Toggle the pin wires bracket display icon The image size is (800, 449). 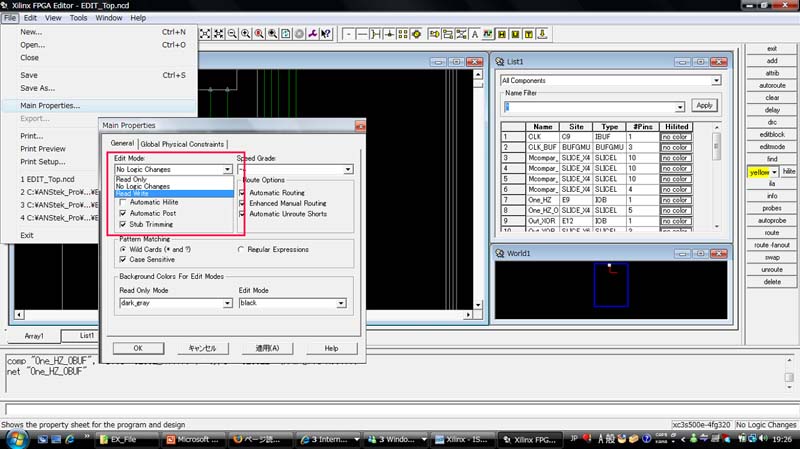coord(376,34)
